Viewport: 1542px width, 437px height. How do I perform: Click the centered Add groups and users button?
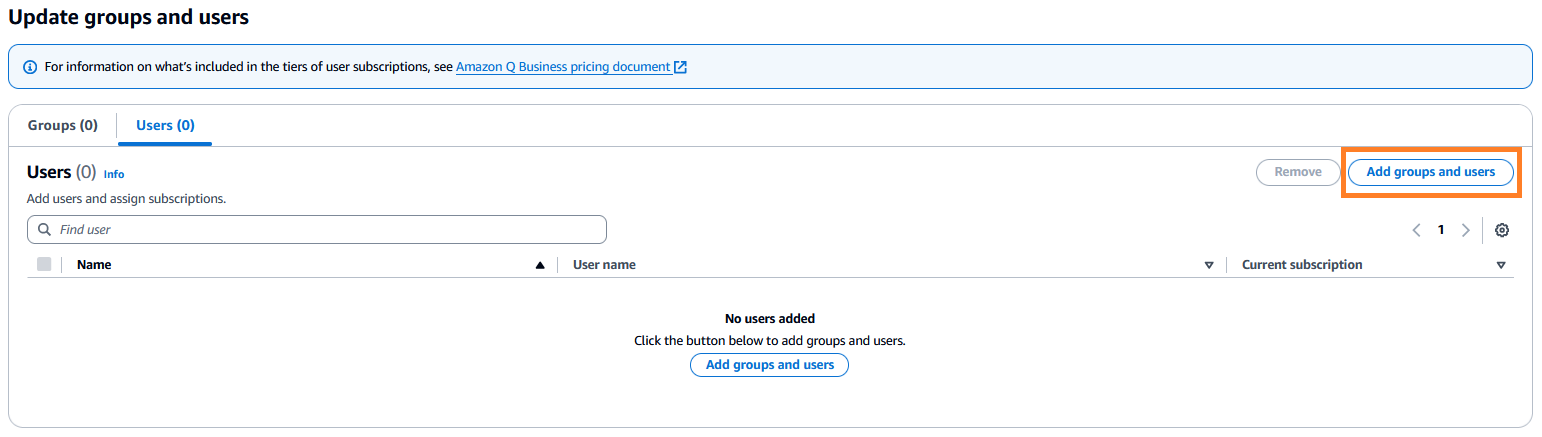769,365
